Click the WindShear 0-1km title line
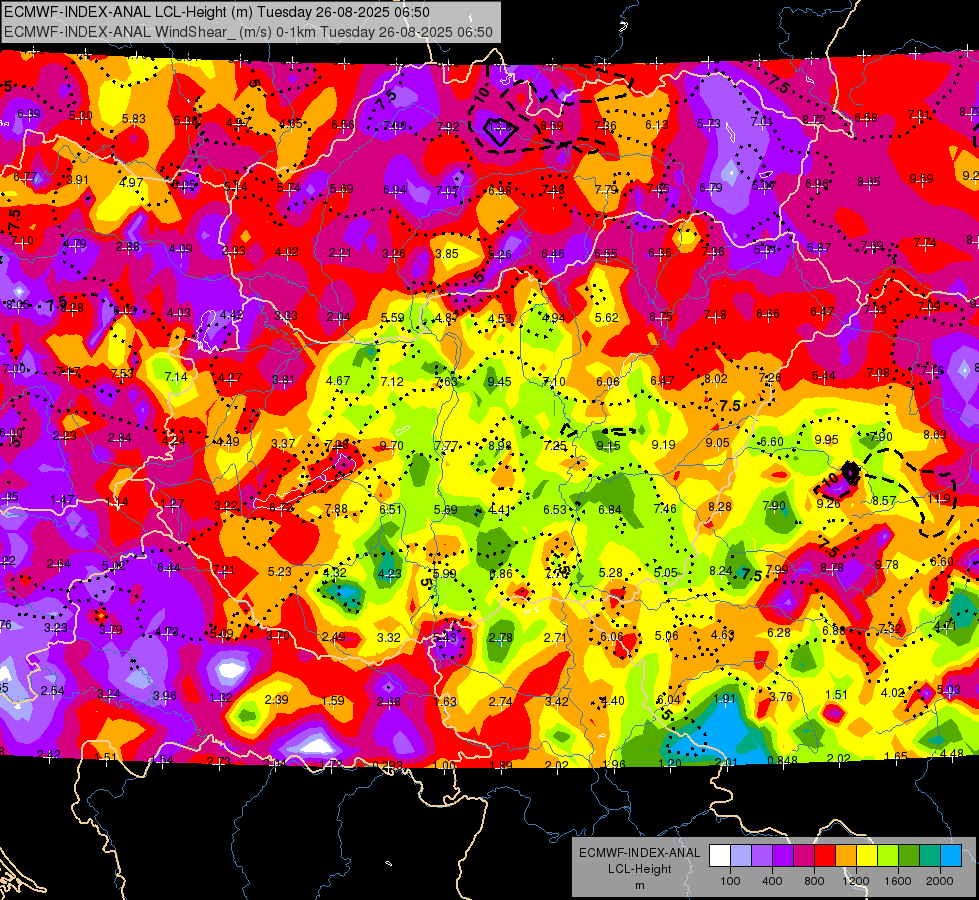This screenshot has height=900, width=979. tap(248, 32)
